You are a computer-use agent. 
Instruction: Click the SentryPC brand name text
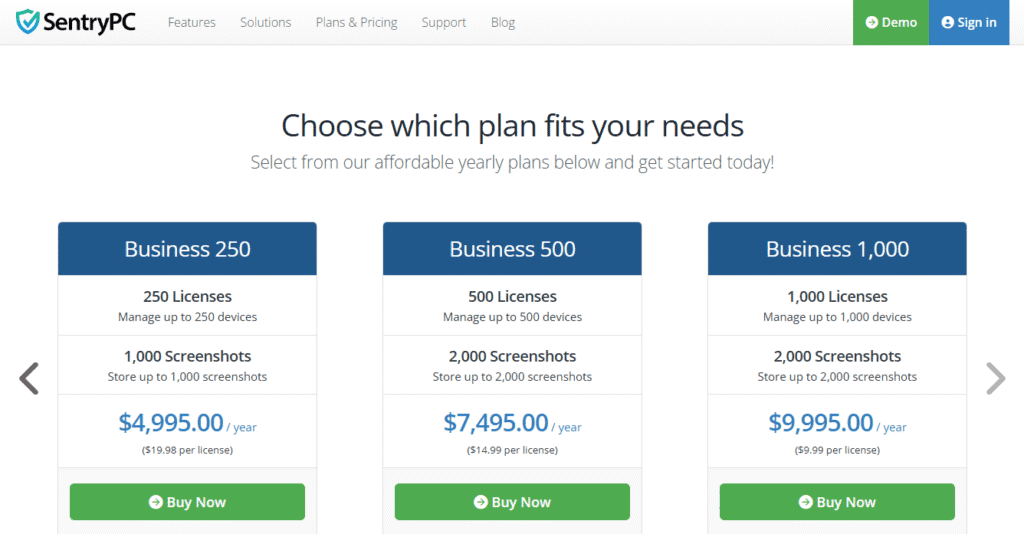coord(89,23)
